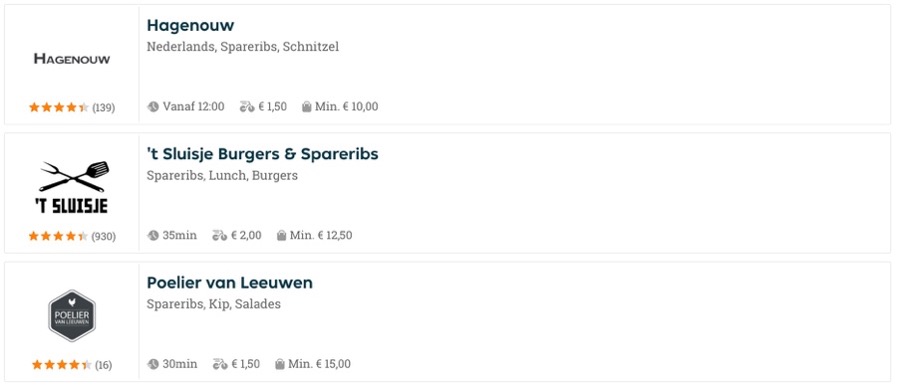Click the delivery bike icon beside € 2,00
The image size is (901, 391).
220,236
